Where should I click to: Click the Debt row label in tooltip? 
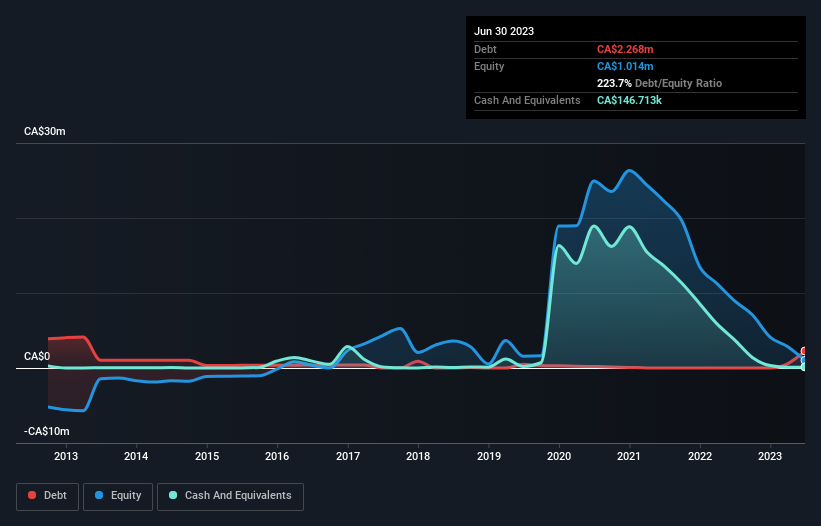pos(485,49)
